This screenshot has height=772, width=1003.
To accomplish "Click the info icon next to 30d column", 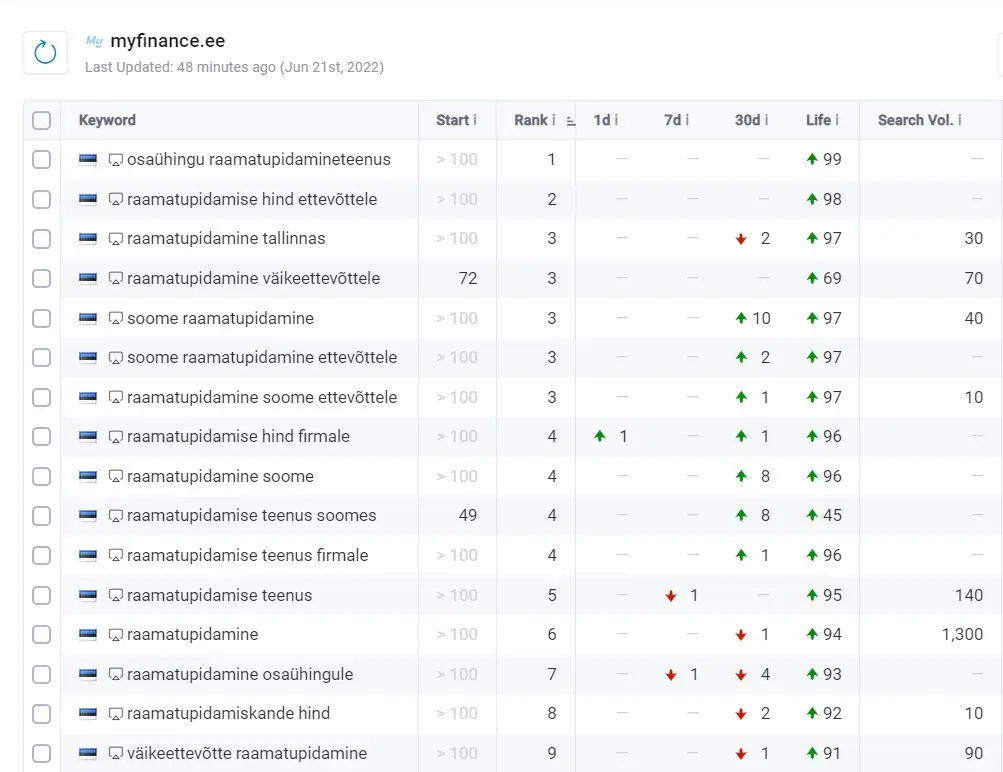I will [x=766, y=120].
